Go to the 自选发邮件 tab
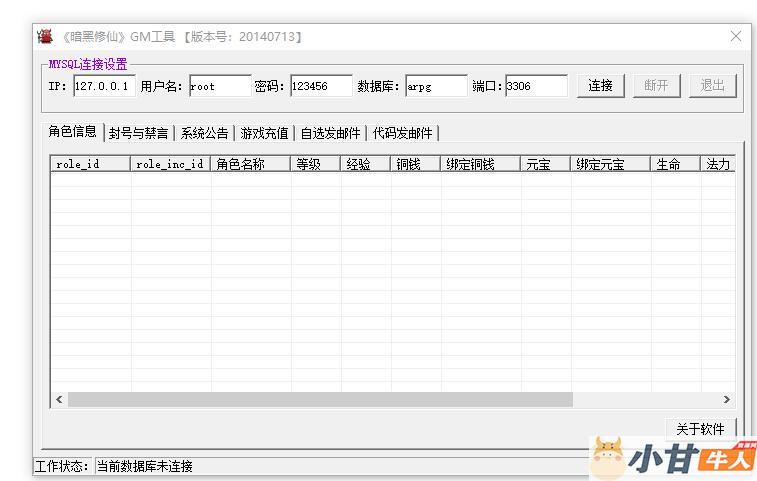 [x=330, y=133]
